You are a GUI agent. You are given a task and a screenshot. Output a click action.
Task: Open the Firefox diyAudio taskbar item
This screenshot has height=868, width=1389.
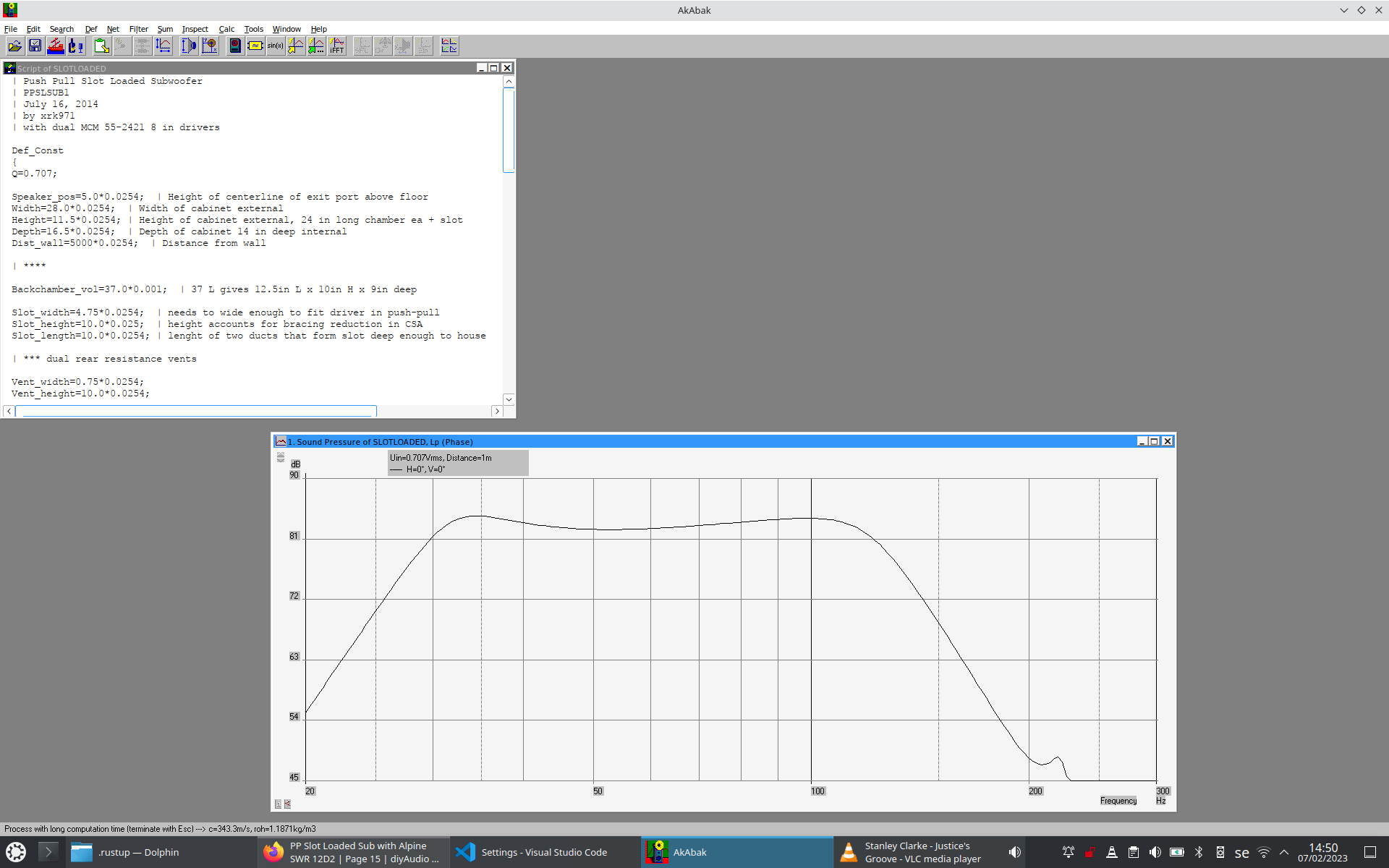[354, 852]
